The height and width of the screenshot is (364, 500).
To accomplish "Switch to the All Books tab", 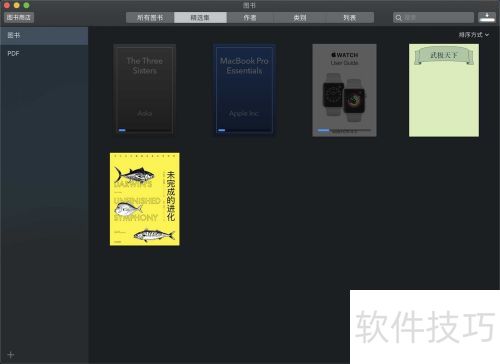I will [x=150, y=18].
